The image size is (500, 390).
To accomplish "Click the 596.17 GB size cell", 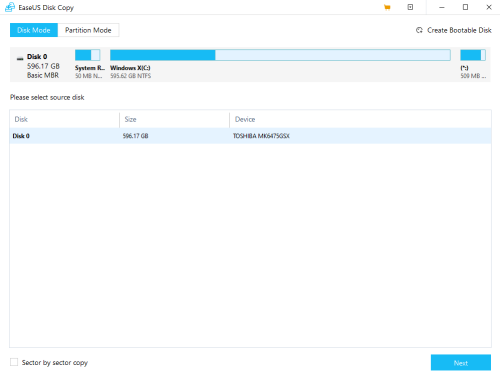I will click(135, 136).
